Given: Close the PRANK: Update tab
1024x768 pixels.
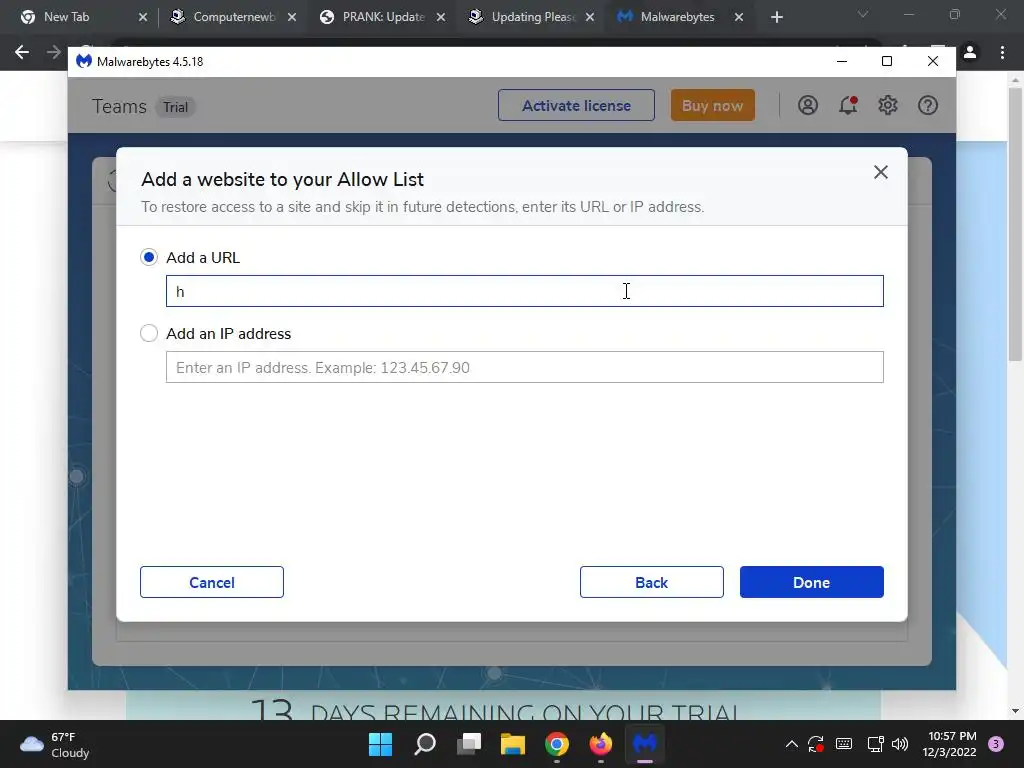Looking at the screenshot, I should (x=441, y=17).
